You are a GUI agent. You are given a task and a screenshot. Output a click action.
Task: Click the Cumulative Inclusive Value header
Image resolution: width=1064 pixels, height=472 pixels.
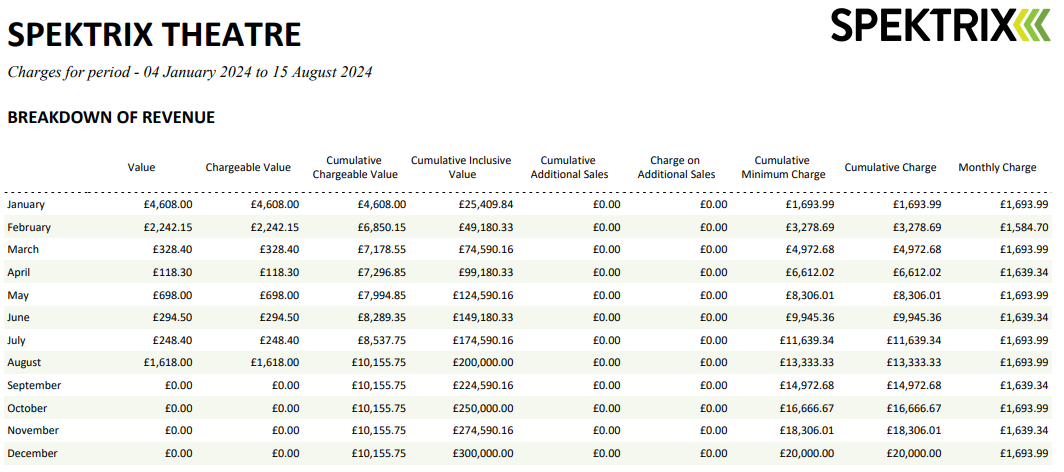[461, 168]
